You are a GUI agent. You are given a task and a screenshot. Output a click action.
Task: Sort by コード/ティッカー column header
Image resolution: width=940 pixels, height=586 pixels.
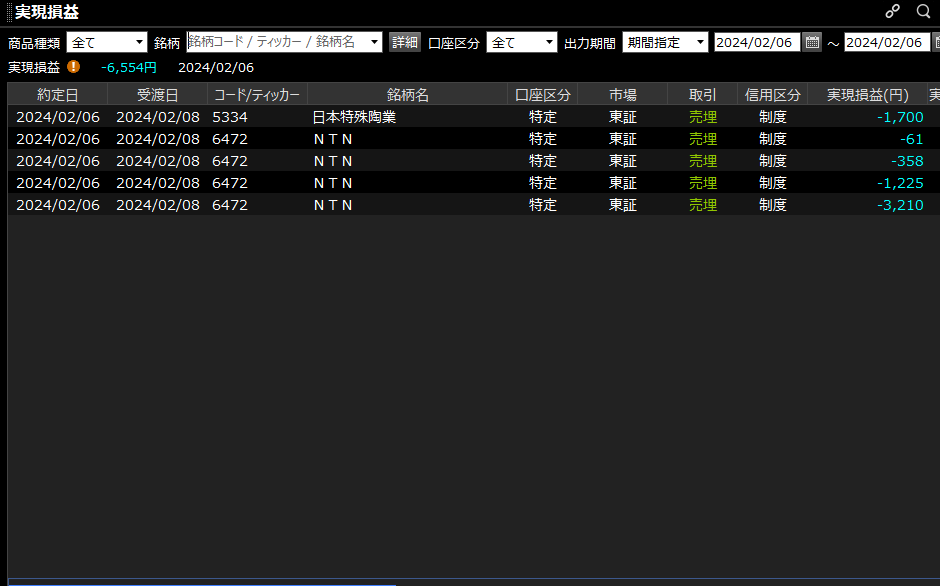[x=257, y=95]
